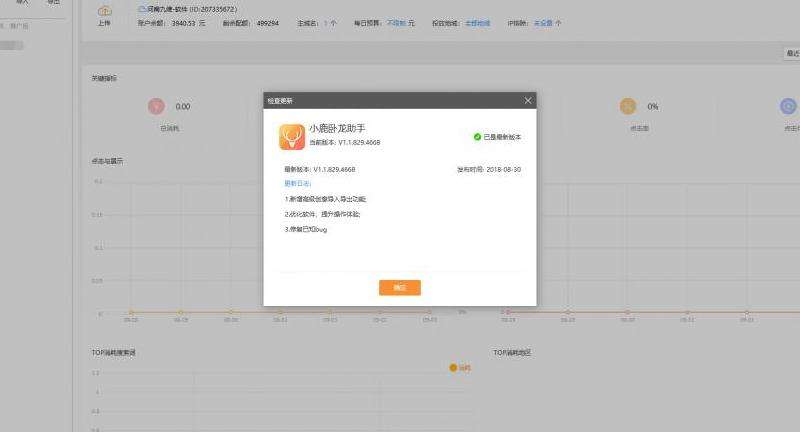Click the recent-period button at top right
The width and height of the screenshot is (800, 432).
[x=792, y=54]
